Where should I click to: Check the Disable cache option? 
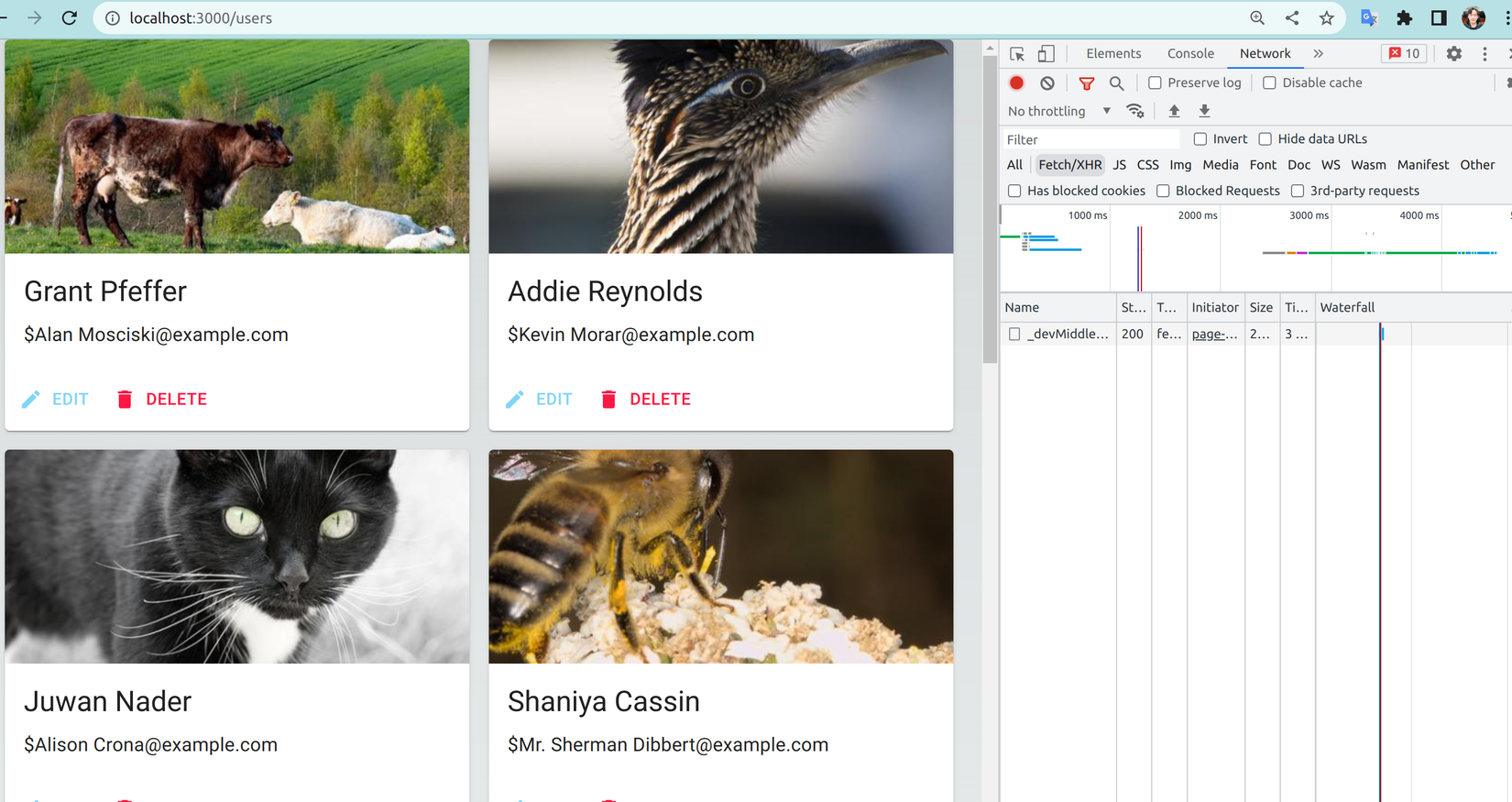coord(1269,82)
